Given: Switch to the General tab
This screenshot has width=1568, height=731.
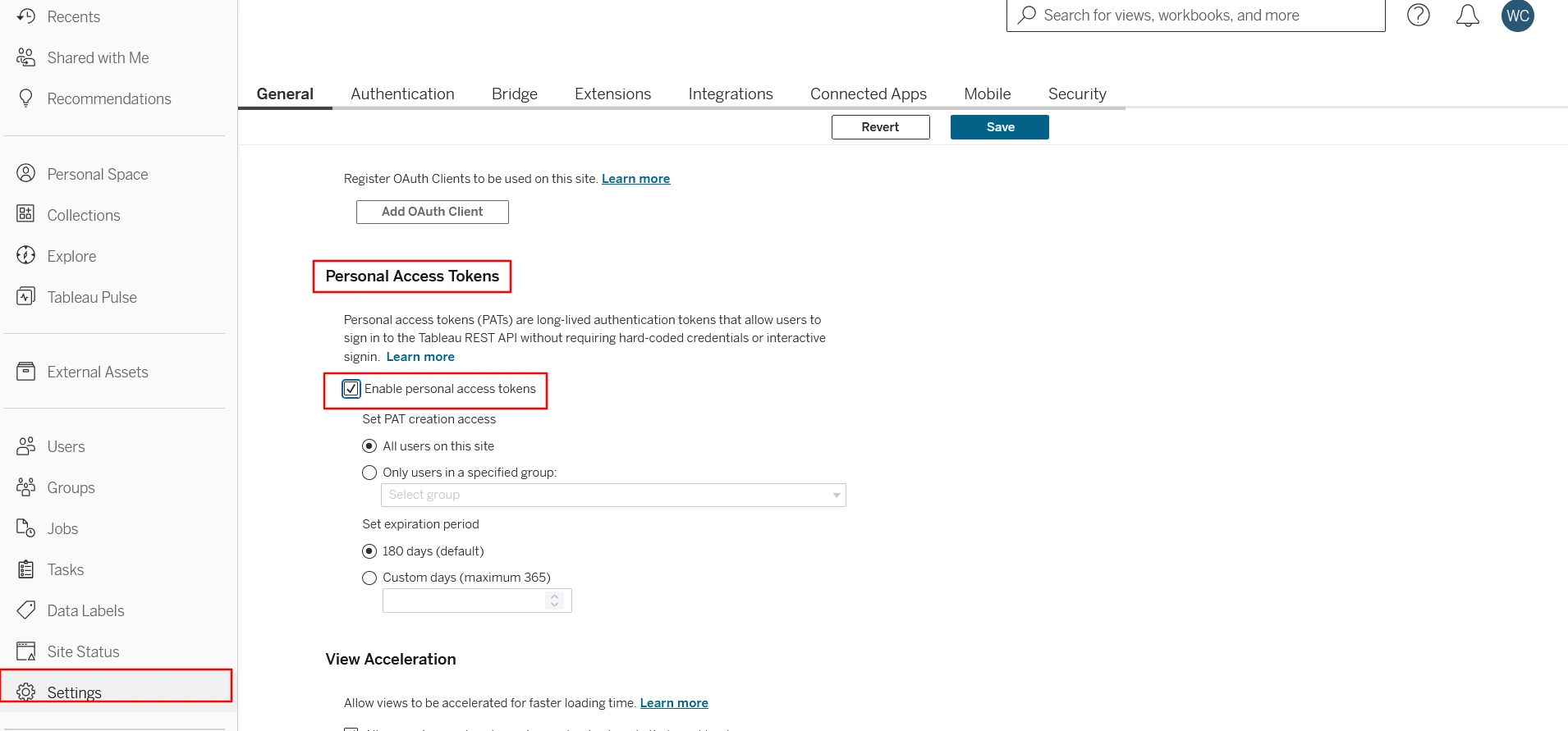Looking at the screenshot, I should [x=285, y=94].
